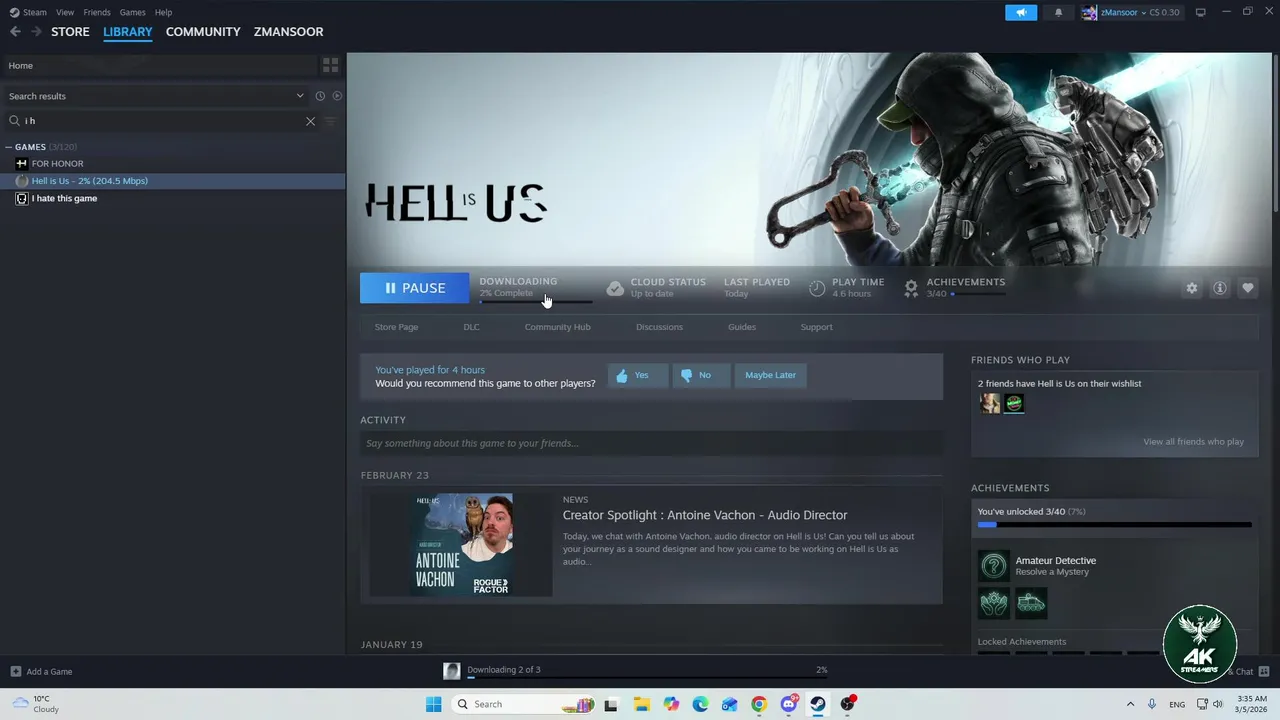Open game settings gear icon
Screen dimensions: 1280x720
(1191, 288)
